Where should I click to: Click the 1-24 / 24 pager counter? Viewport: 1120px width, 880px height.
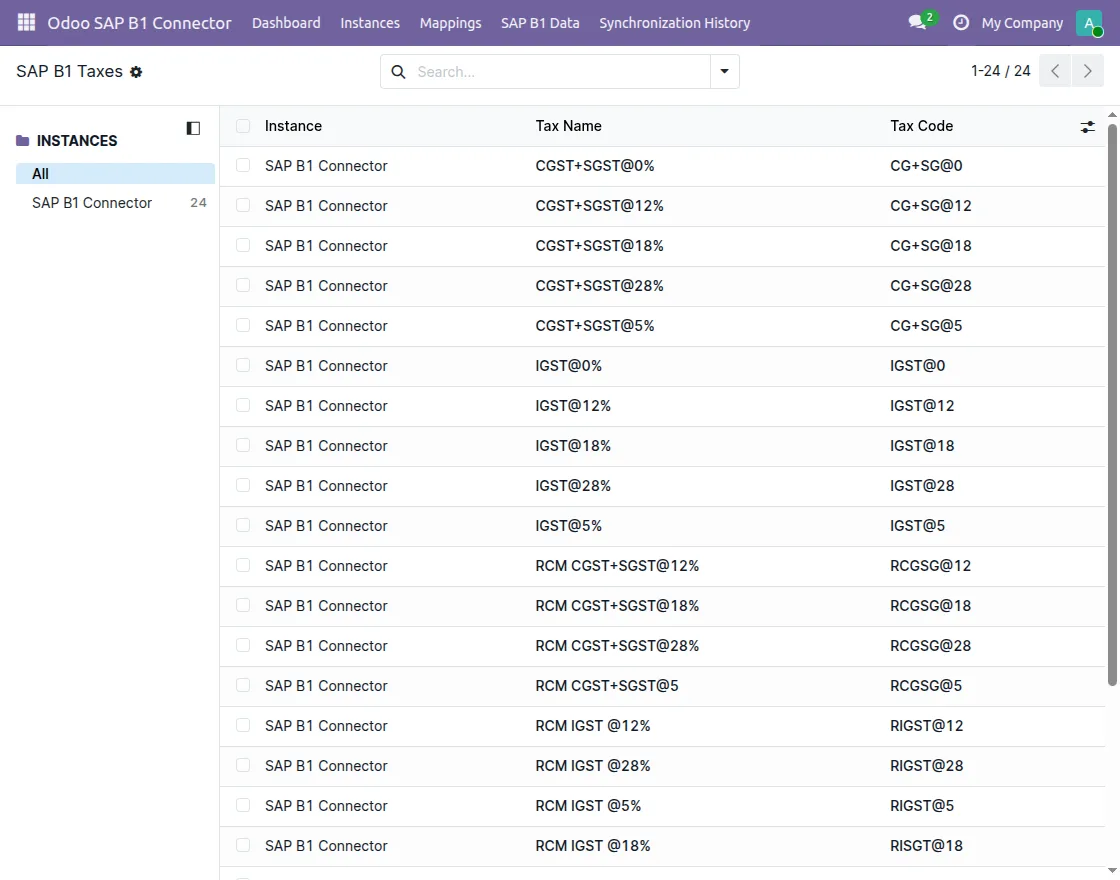1001,71
